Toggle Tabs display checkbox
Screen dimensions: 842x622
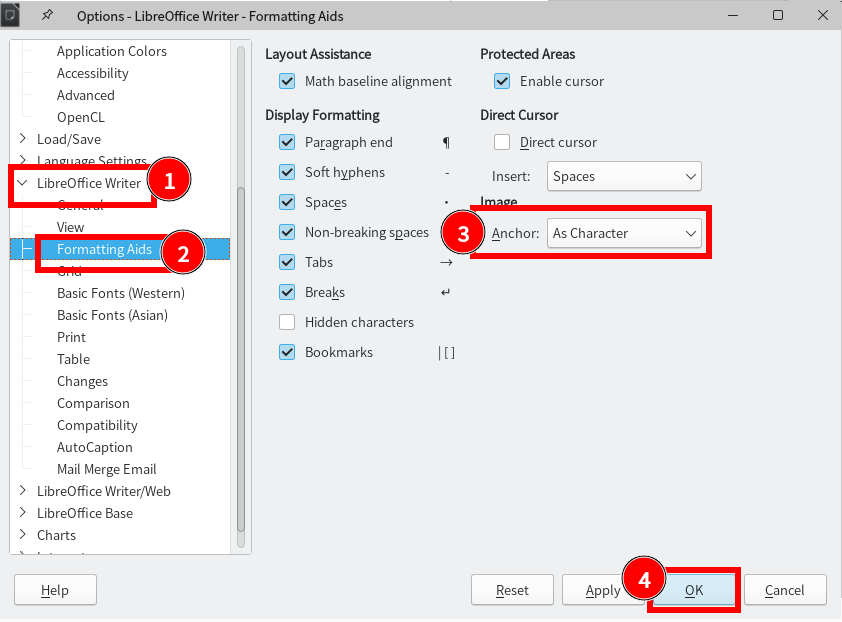coord(287,263)
